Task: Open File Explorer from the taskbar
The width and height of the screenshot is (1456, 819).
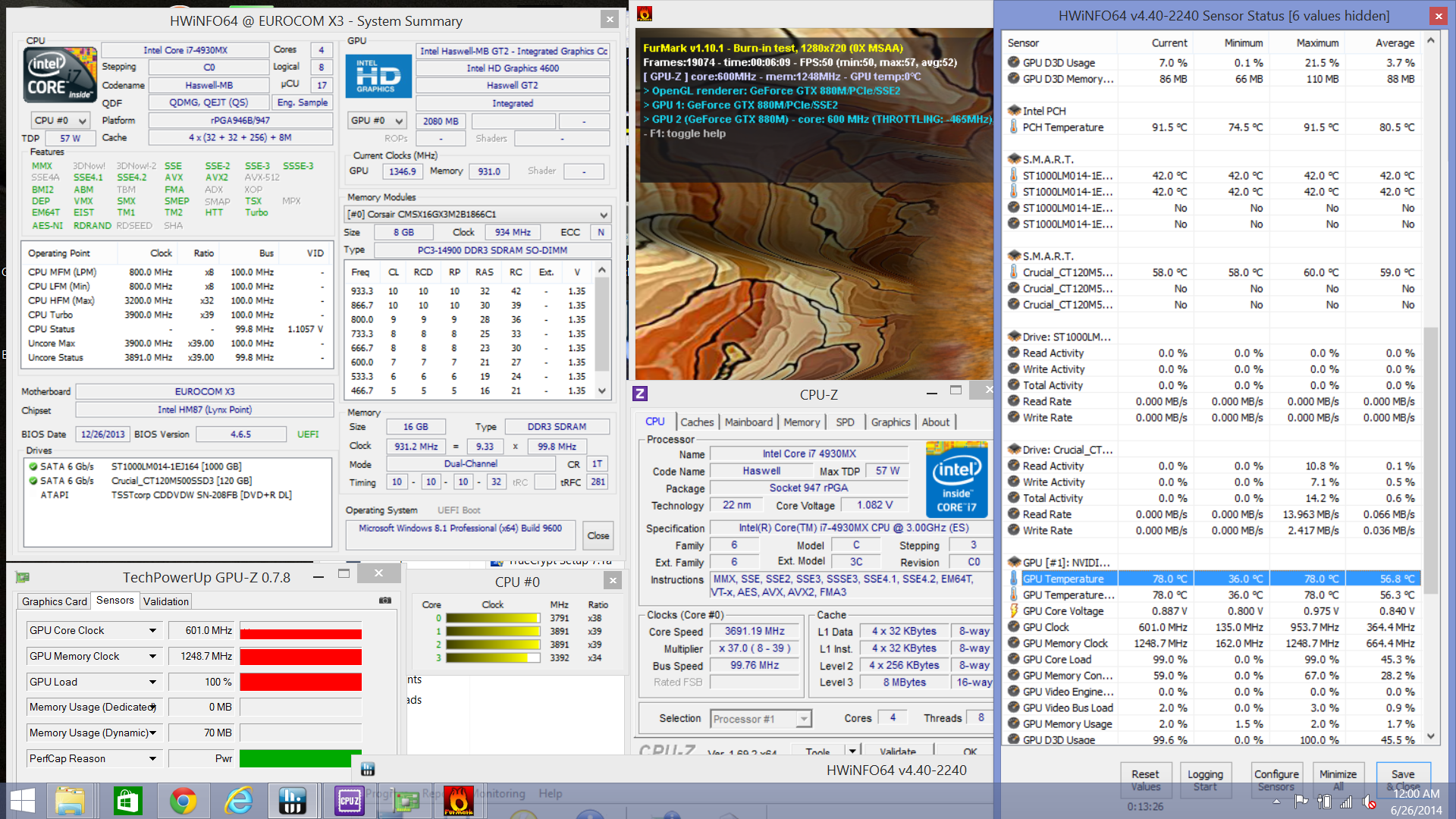Action: (70, 801)
